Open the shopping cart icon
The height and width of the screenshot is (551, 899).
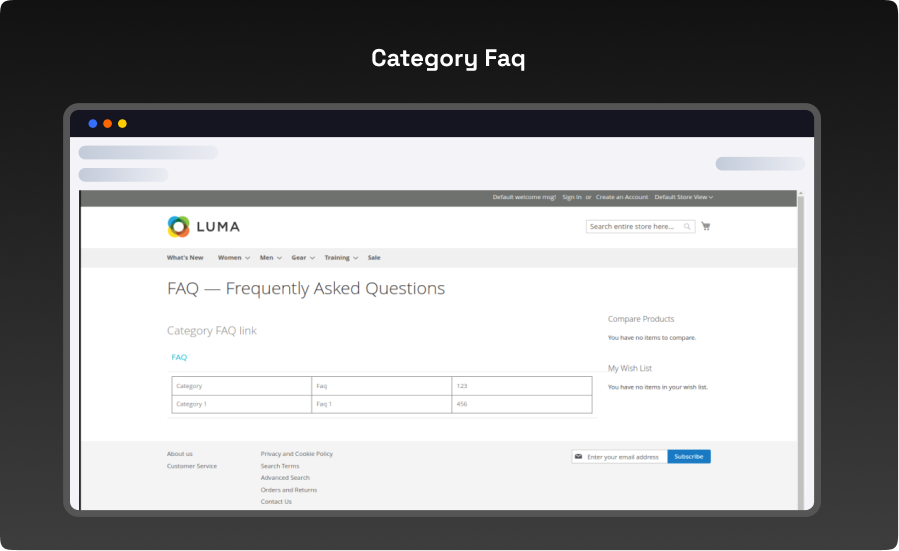pos(706,226)
